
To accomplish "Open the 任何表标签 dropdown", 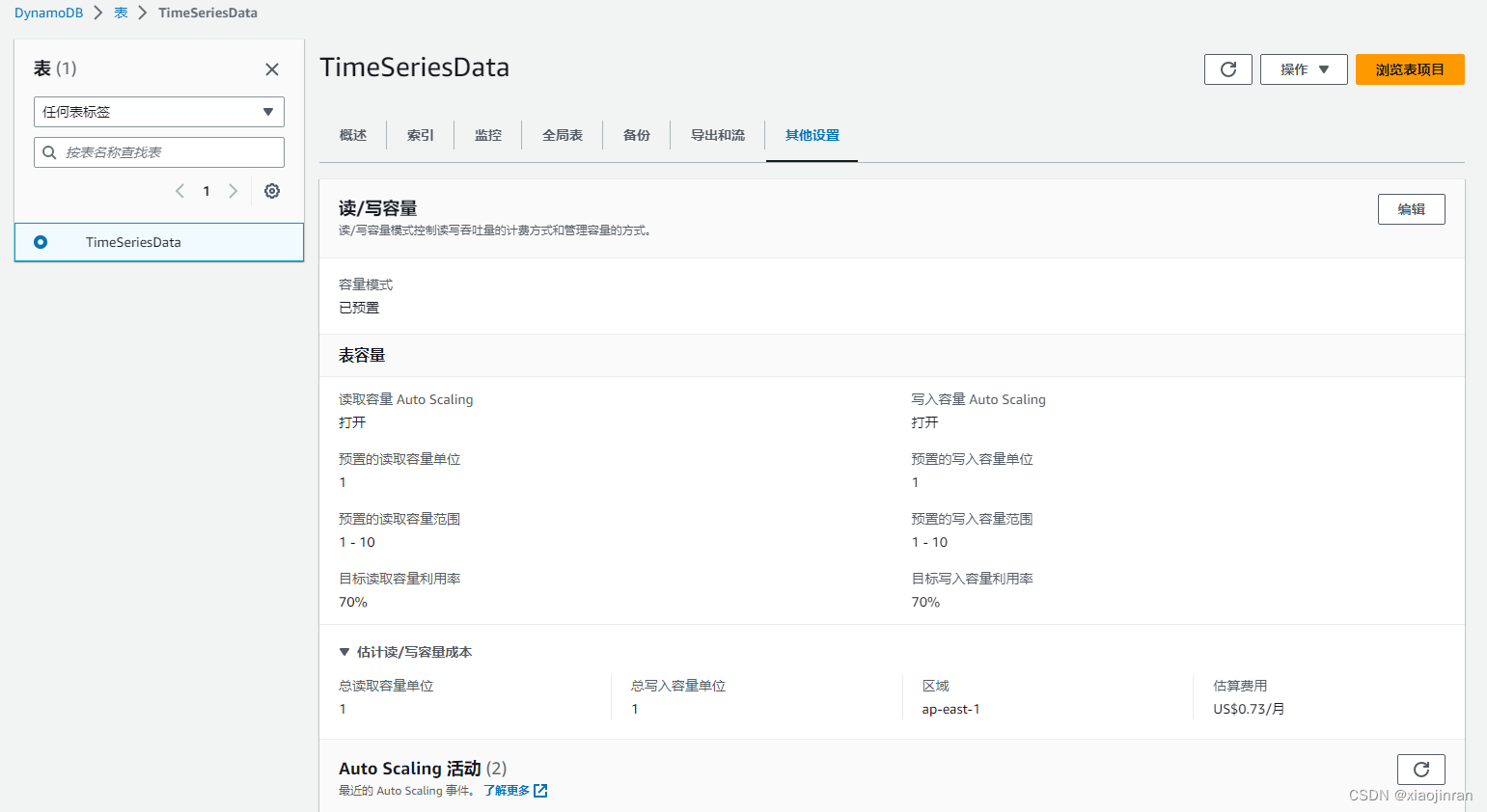I will pyautogui.click(x=159, y=112).
